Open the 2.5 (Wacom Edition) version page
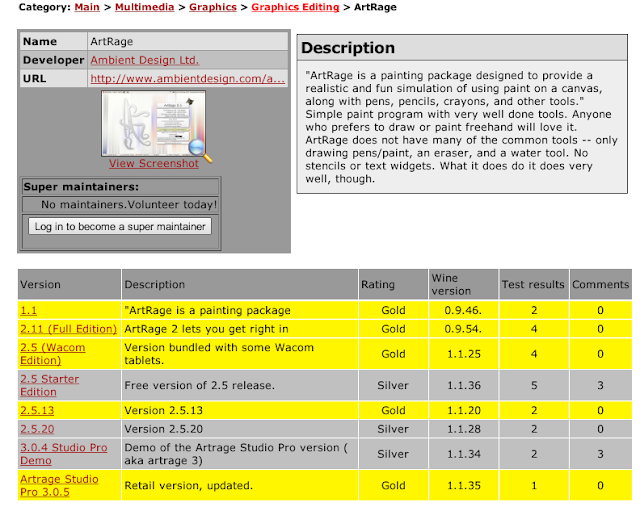 [x=53, y=354]
